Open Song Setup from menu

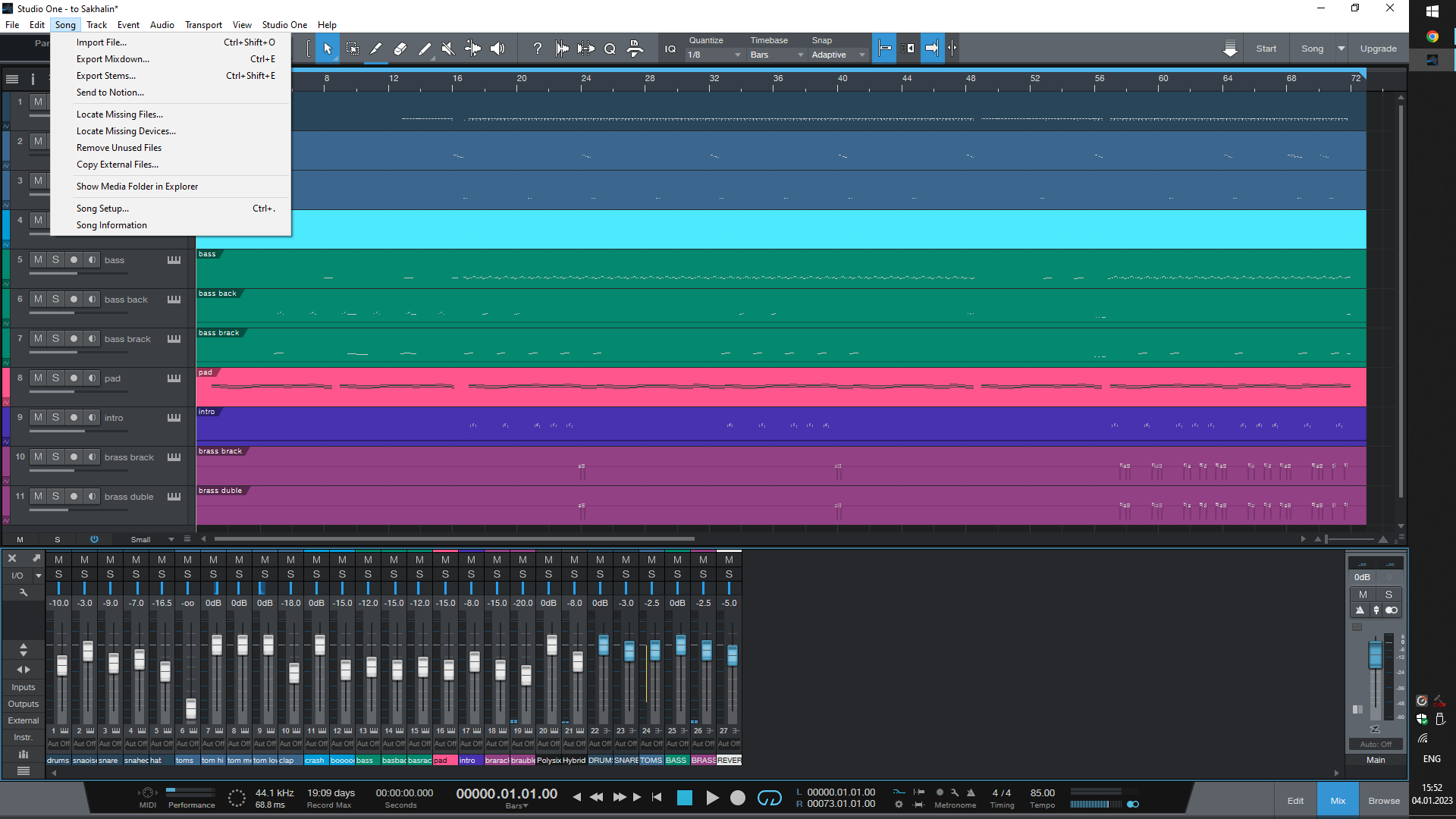point(102,209)
